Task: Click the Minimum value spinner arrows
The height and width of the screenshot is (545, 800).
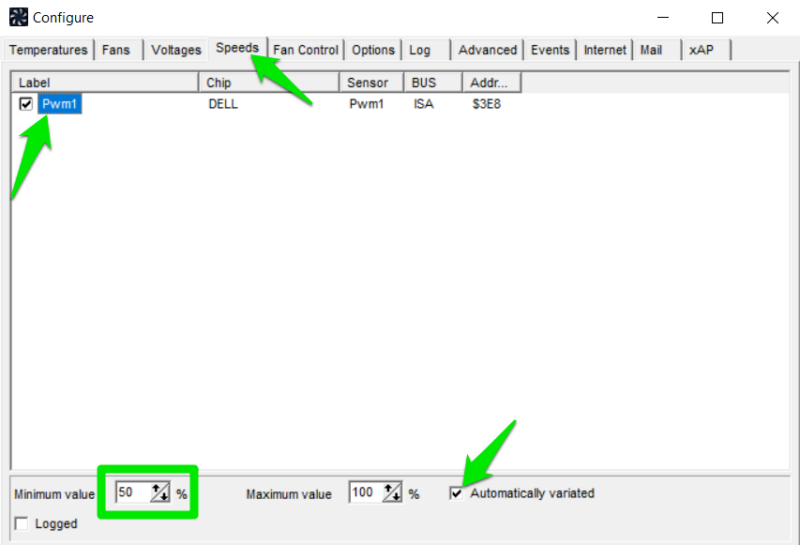Action: tap(160, 492)
